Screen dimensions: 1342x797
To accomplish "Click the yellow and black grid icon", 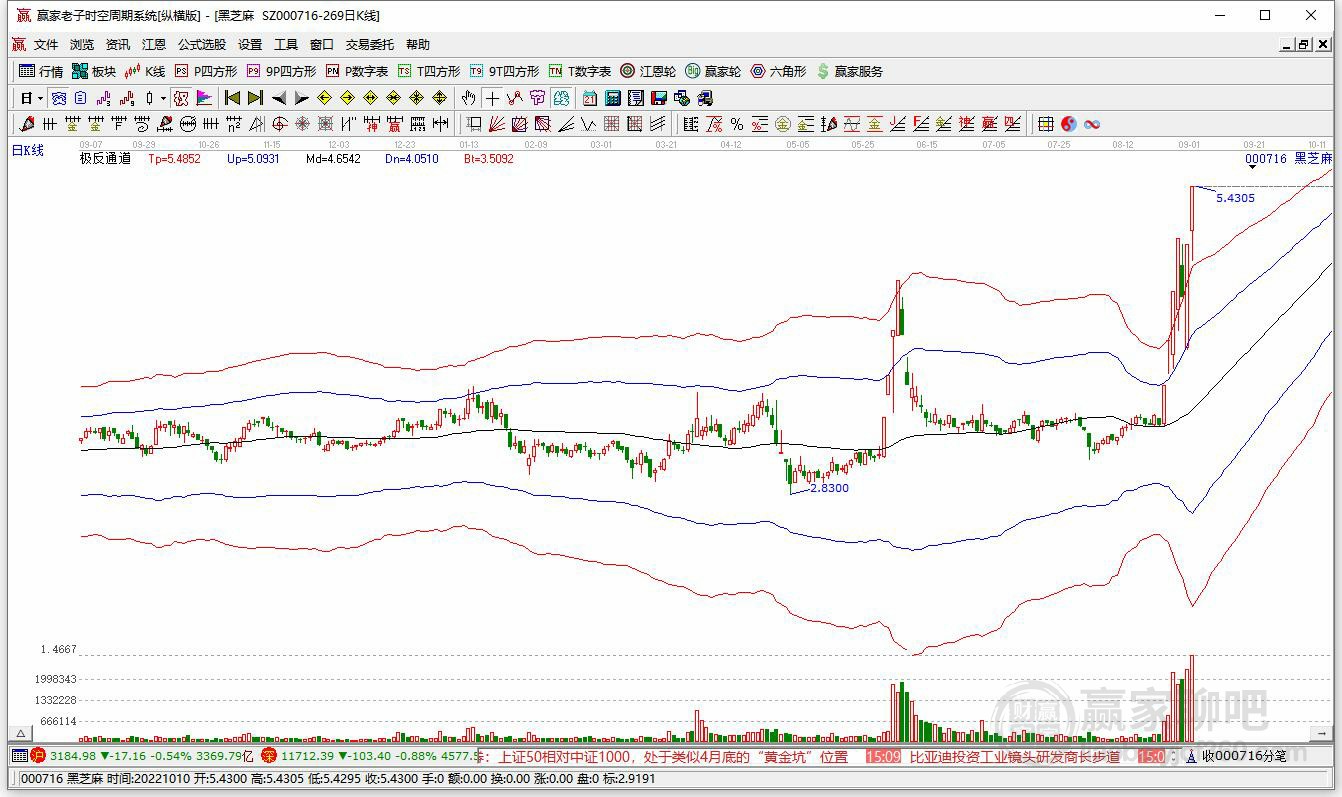I will point(1046,124).
